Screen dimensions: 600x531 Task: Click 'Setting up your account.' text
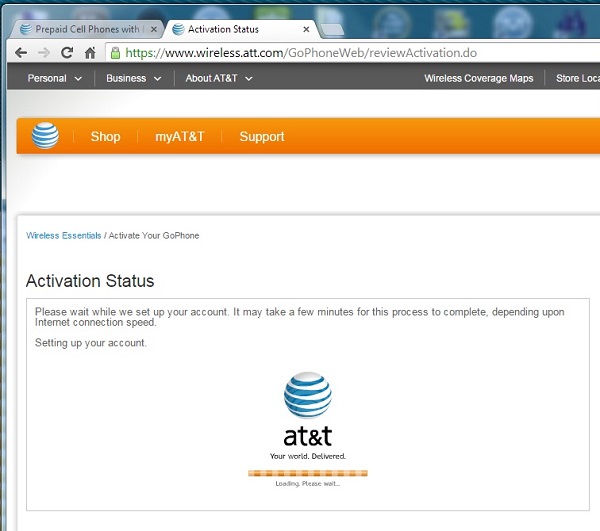(91, 343)
